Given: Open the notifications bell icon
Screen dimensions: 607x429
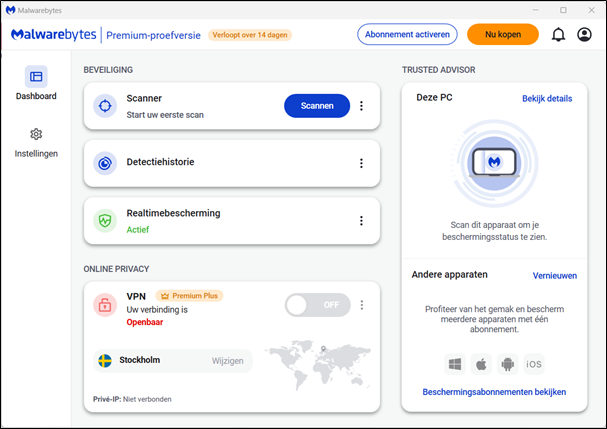Looking at the screenshot, I should point(558,35).
